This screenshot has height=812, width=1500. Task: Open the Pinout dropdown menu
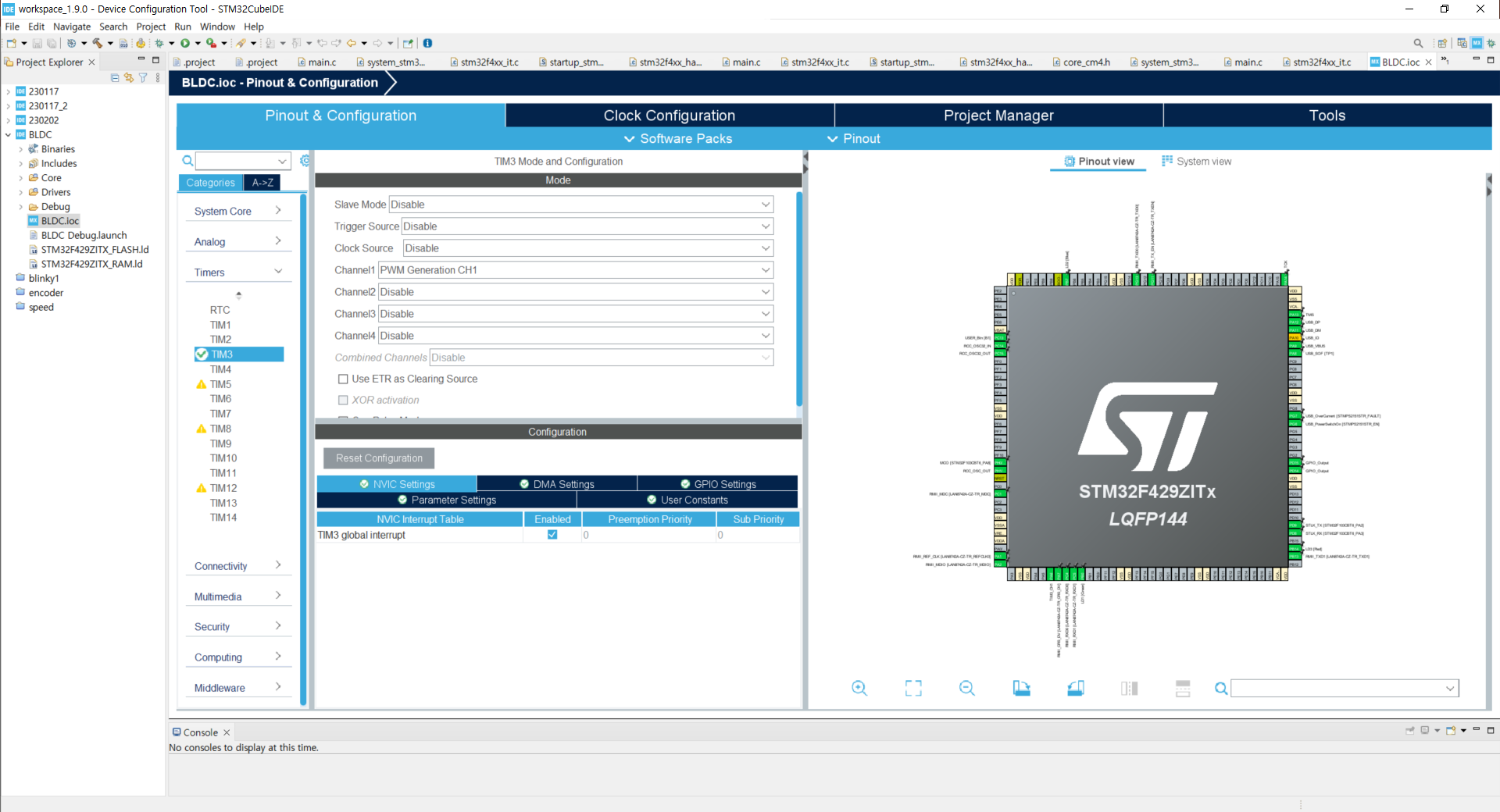(x=853, y=138)
